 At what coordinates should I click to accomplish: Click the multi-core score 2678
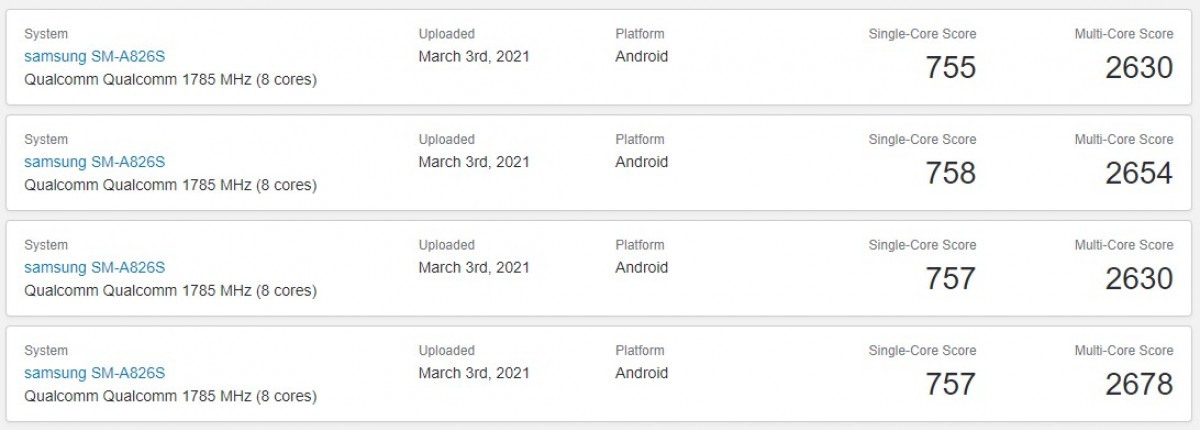(x=1139, y=384)
